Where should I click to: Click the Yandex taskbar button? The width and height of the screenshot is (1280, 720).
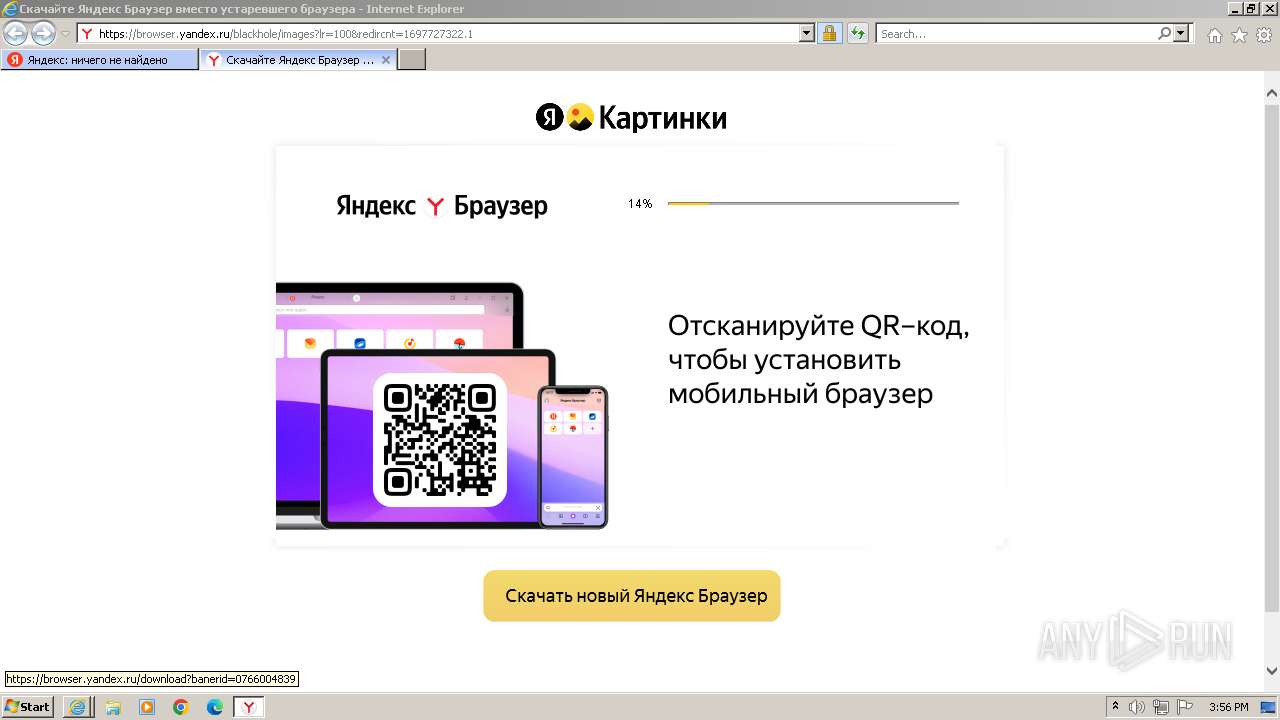tap(249, 707)
